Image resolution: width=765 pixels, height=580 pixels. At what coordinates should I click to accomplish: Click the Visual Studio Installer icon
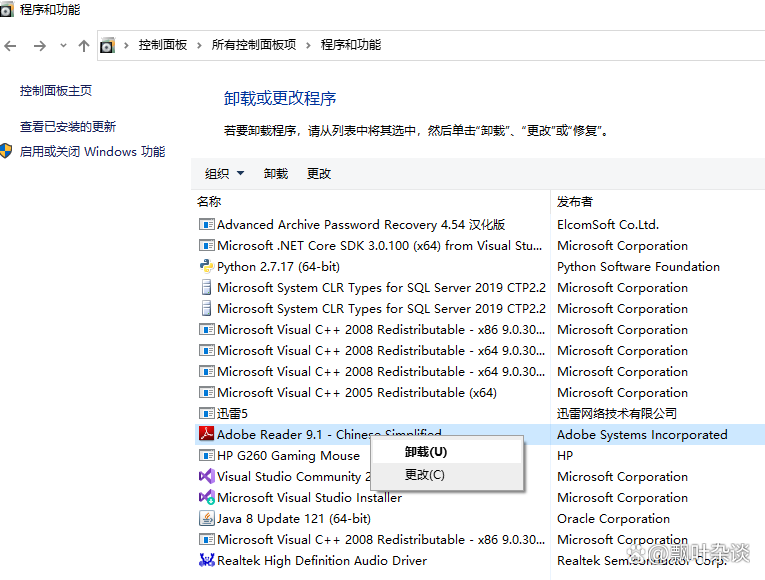point(207,497)
